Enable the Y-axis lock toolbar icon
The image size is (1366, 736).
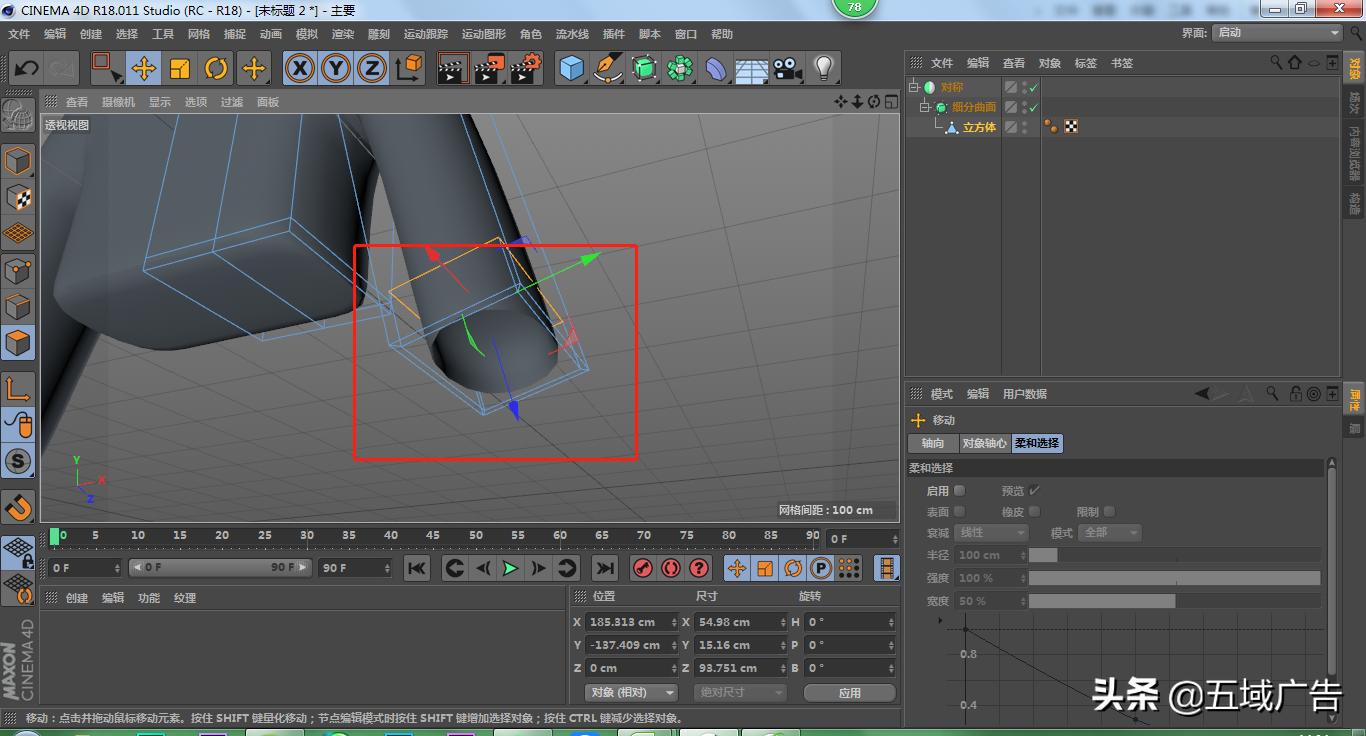[336, 68]
